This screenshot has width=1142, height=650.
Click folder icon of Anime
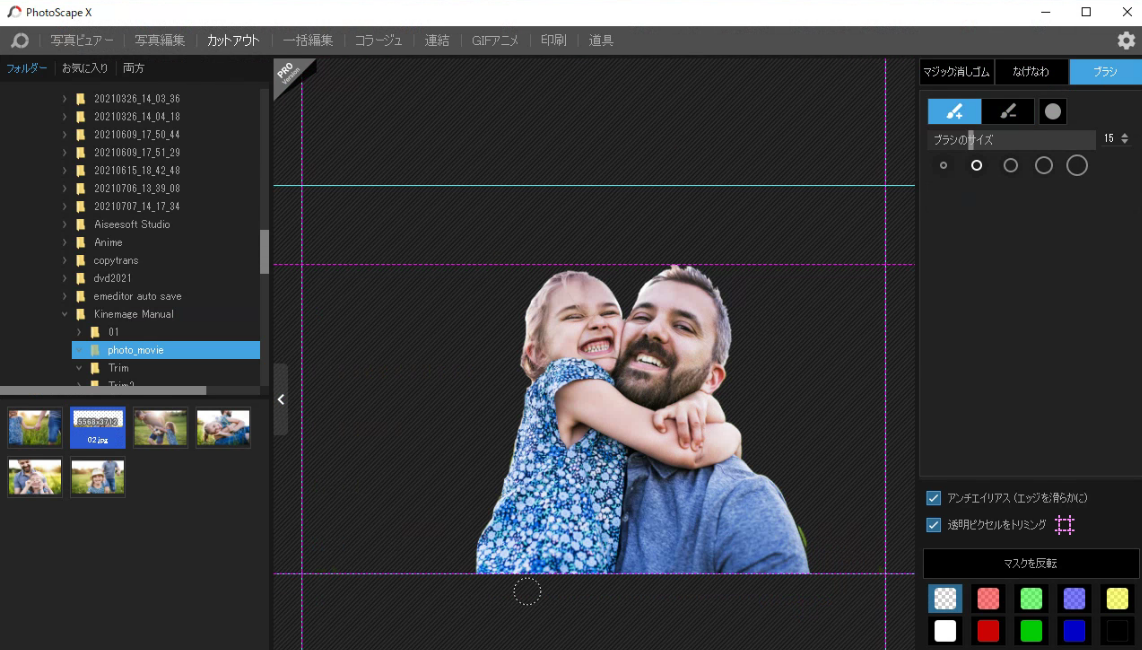[81, 243]
